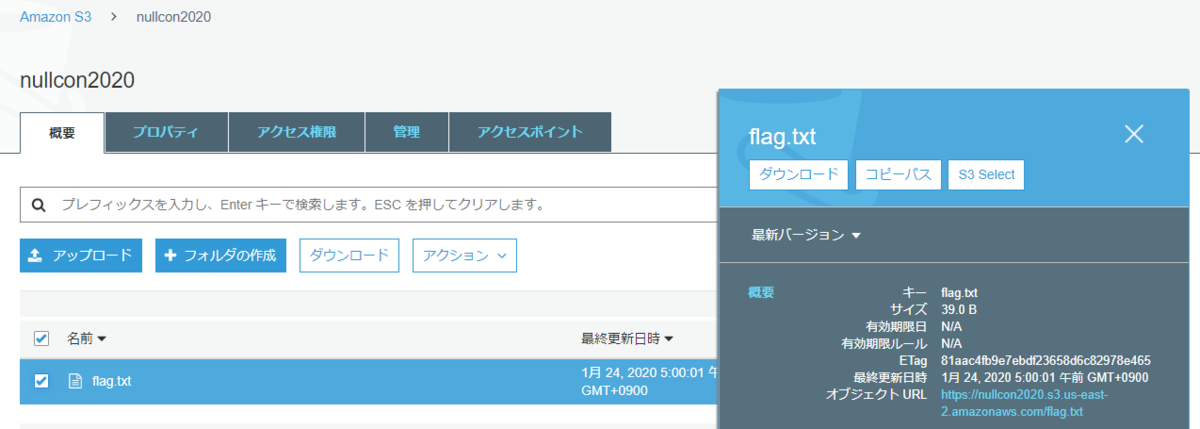Open the 管理 tab
The height and width of the screenshot is (429, 1200).
[406, 132]
